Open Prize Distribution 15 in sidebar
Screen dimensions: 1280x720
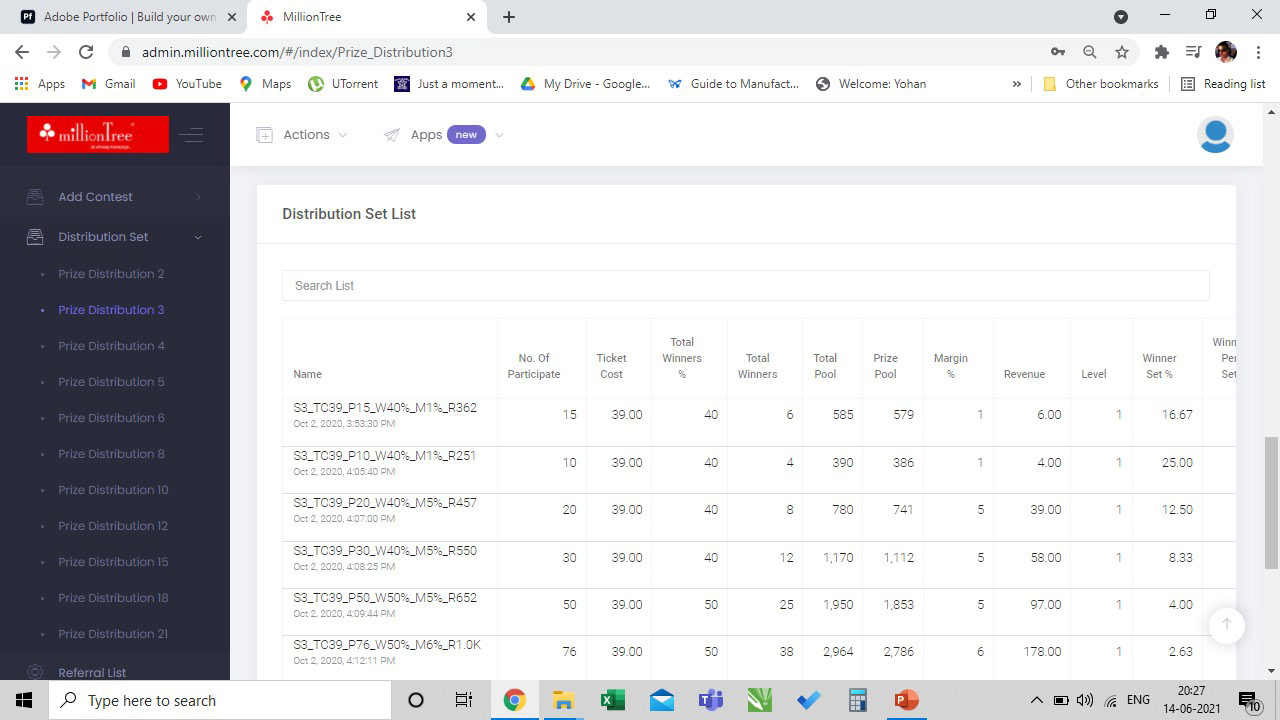tap(113, 562)
